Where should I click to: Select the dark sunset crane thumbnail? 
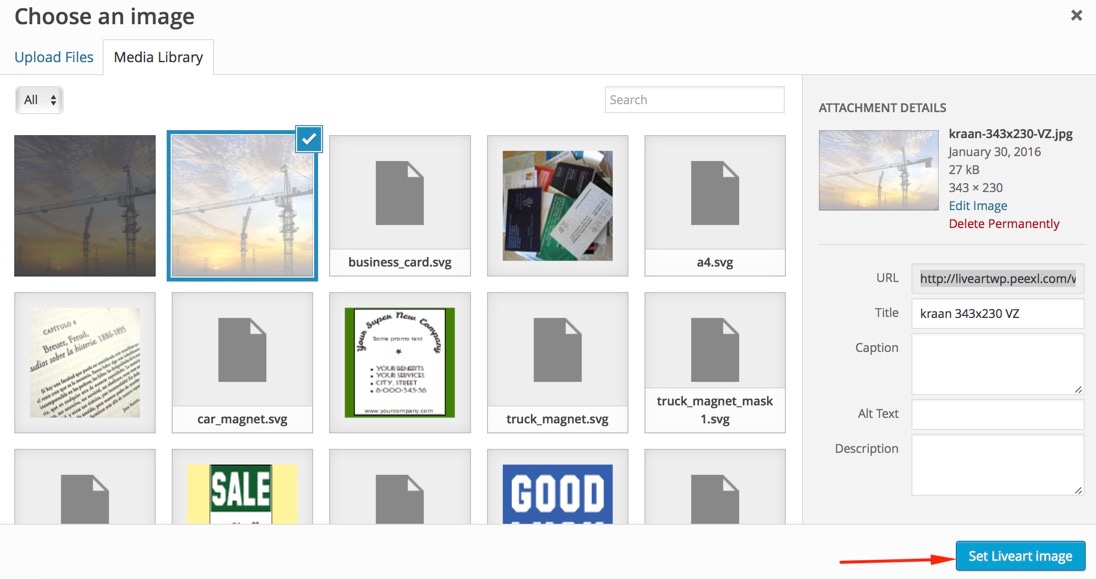[85, 206]
